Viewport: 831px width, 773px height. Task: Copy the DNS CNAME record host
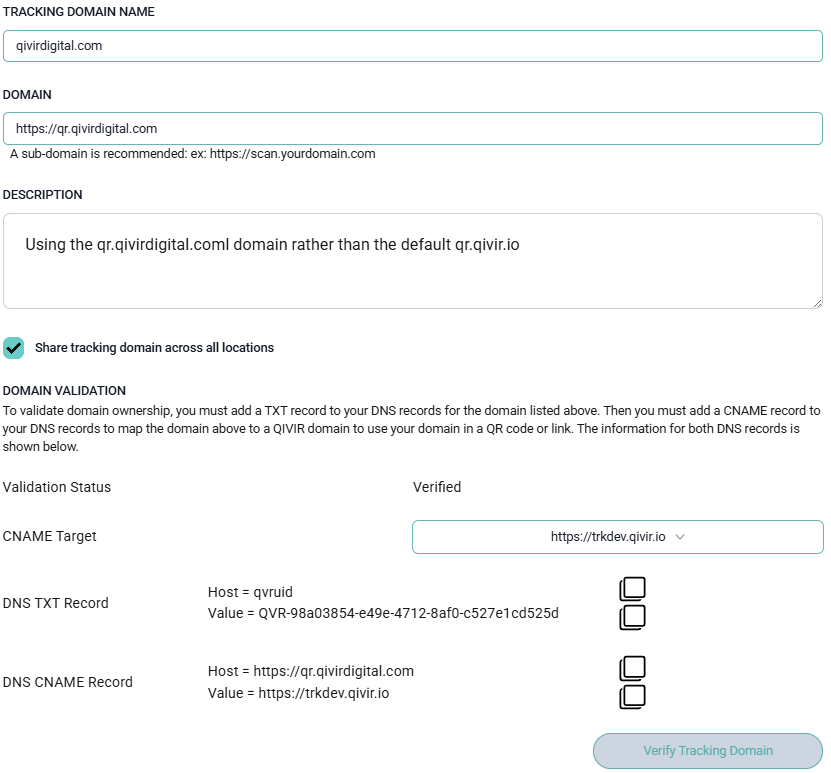(632, 669)
